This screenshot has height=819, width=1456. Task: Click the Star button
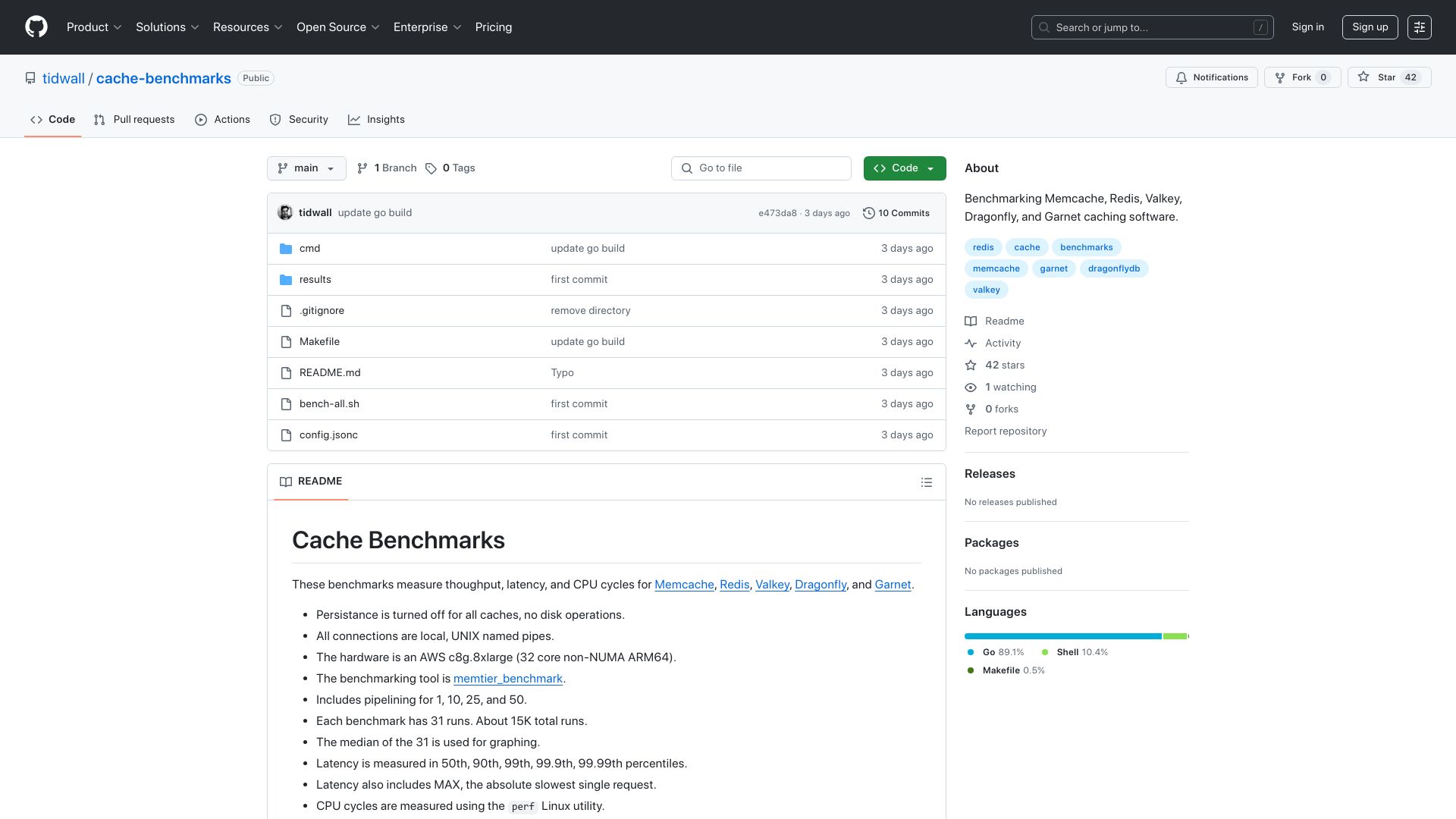pos(1389,77)
